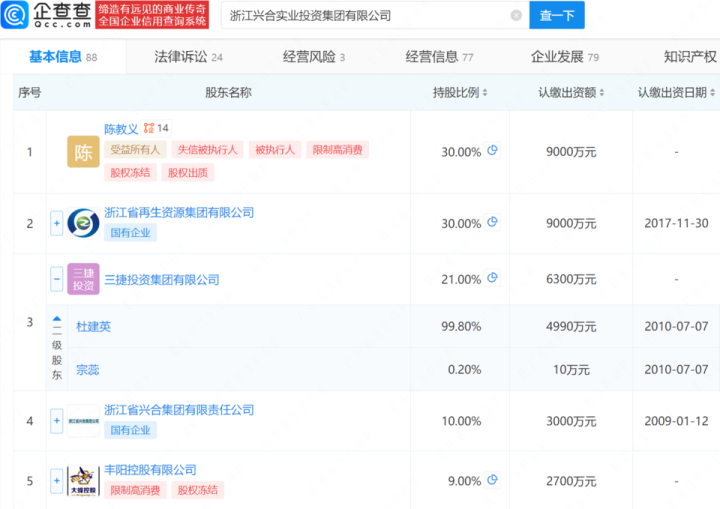
Task: Open 三捷投资集团有限公司 link
Action: pos(162,279)
